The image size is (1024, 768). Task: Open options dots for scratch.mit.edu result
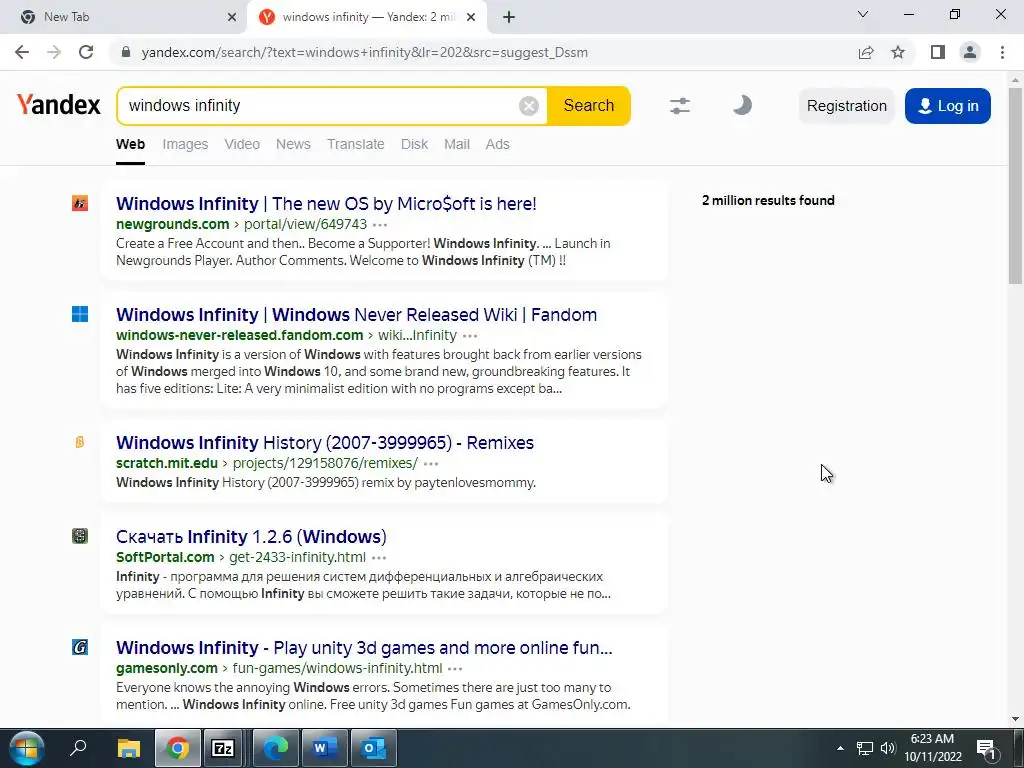point(431,464)
